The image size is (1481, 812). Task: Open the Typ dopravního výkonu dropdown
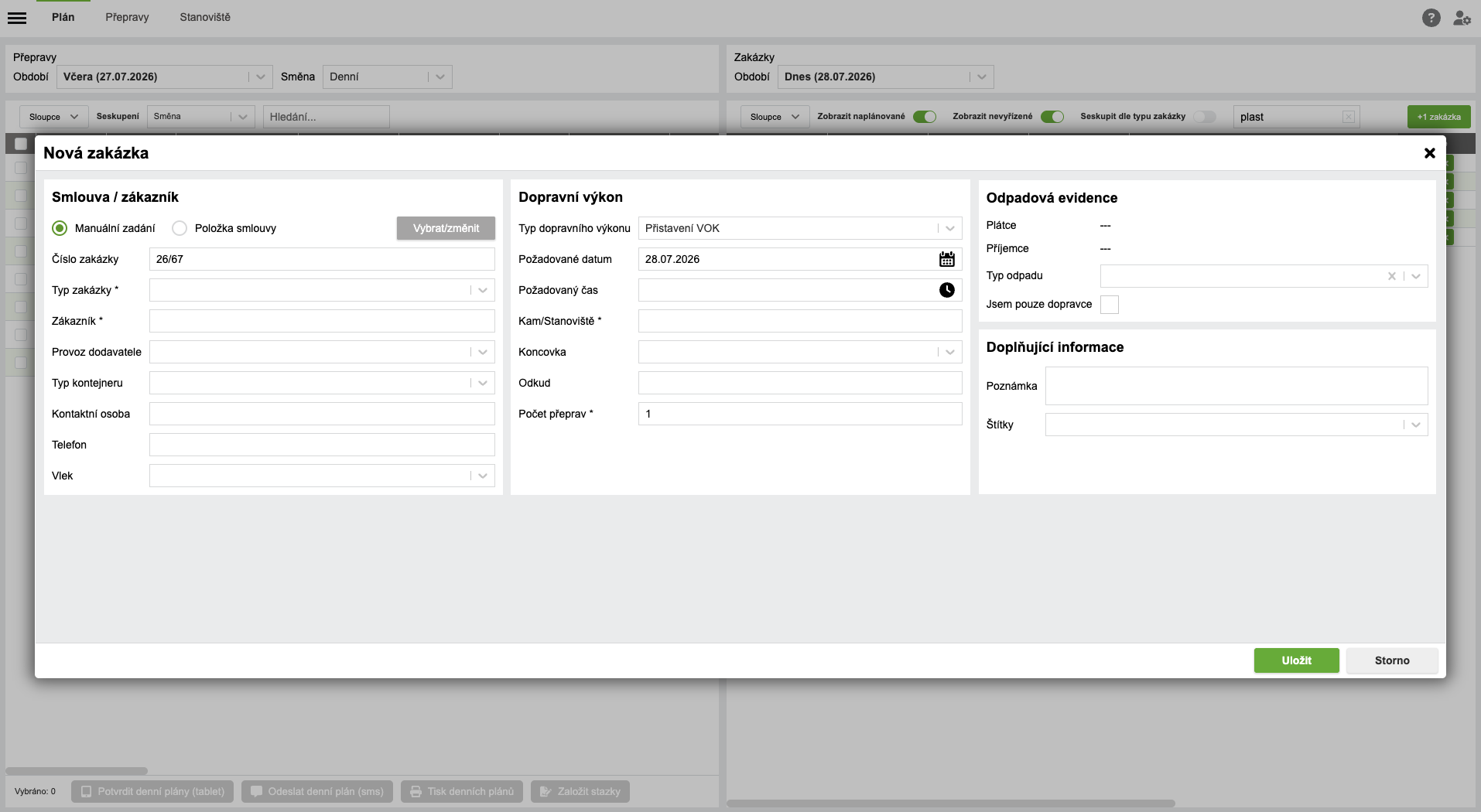(800, 228)
